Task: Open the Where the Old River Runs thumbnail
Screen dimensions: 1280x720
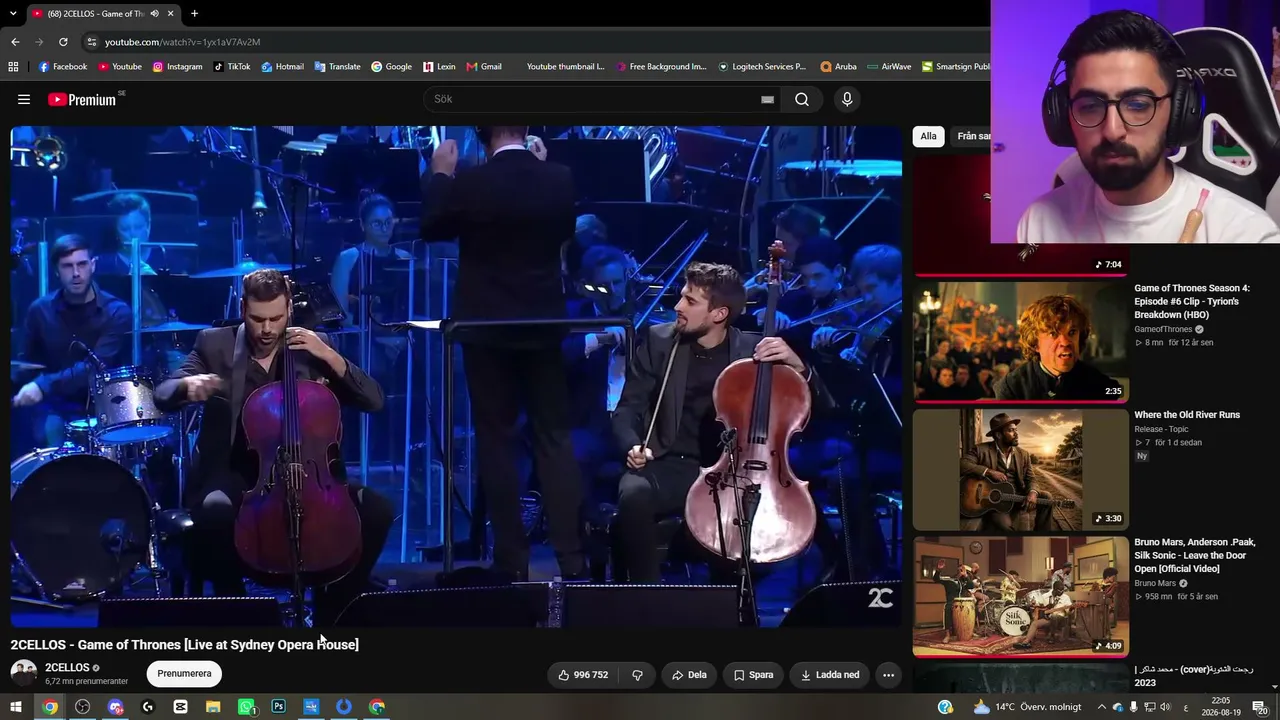Action: (1020, 469)
